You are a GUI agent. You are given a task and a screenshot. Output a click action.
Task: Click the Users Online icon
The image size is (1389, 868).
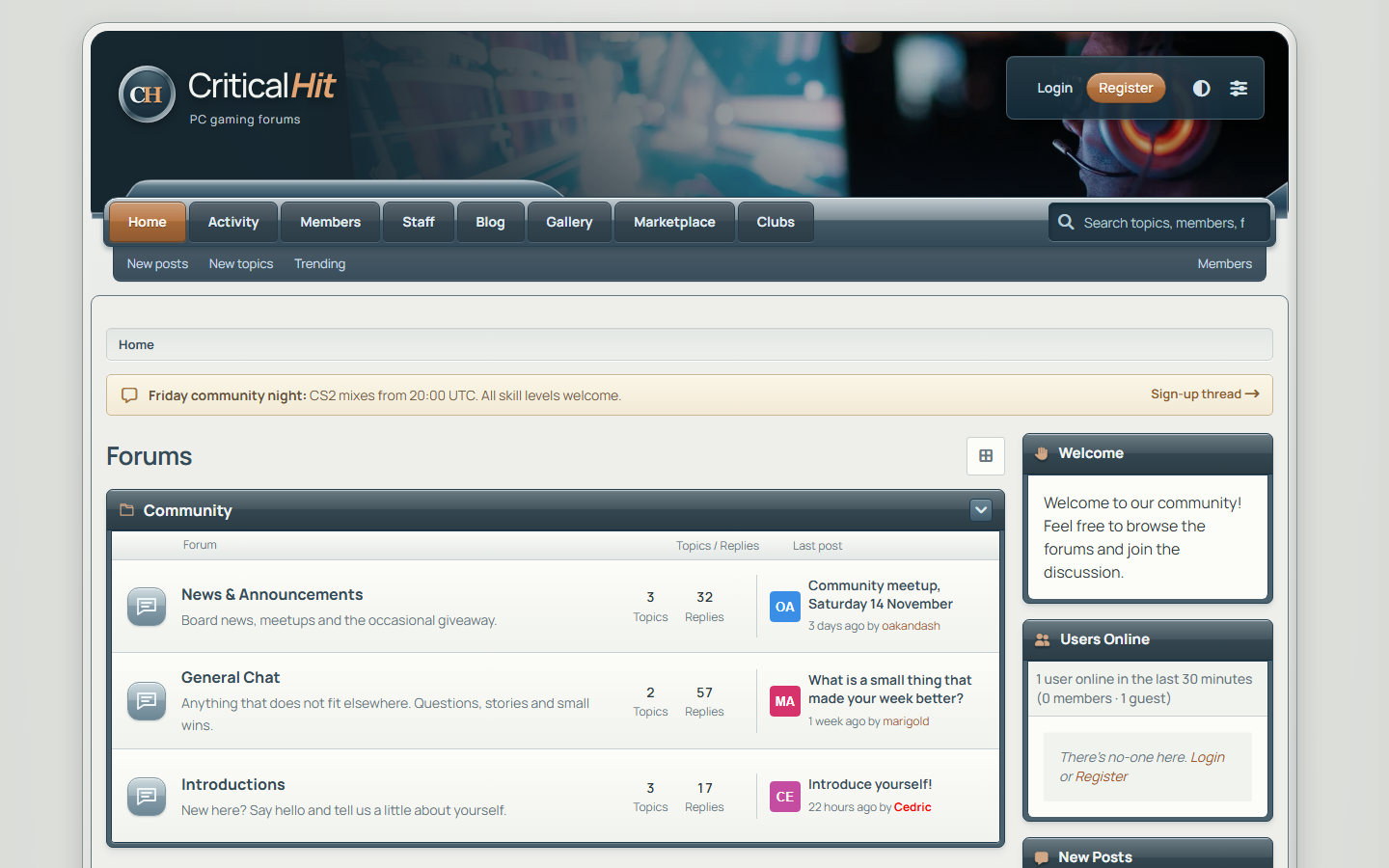tap(1043, 639)
